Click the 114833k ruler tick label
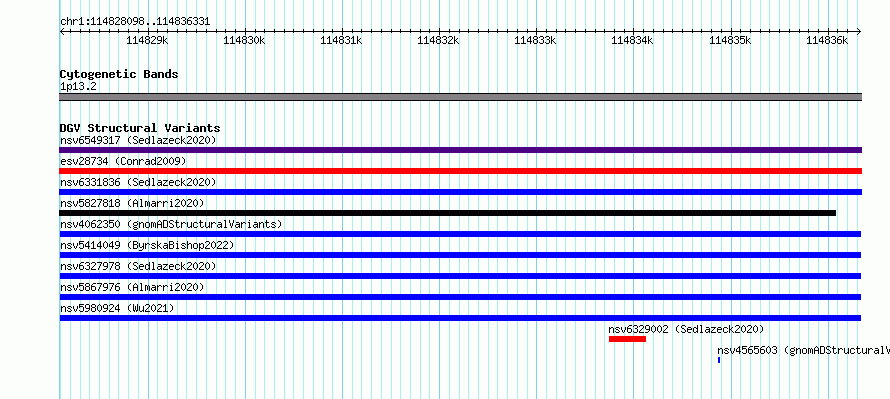This screenshot has width=890, height=399. tap(536, 40)
